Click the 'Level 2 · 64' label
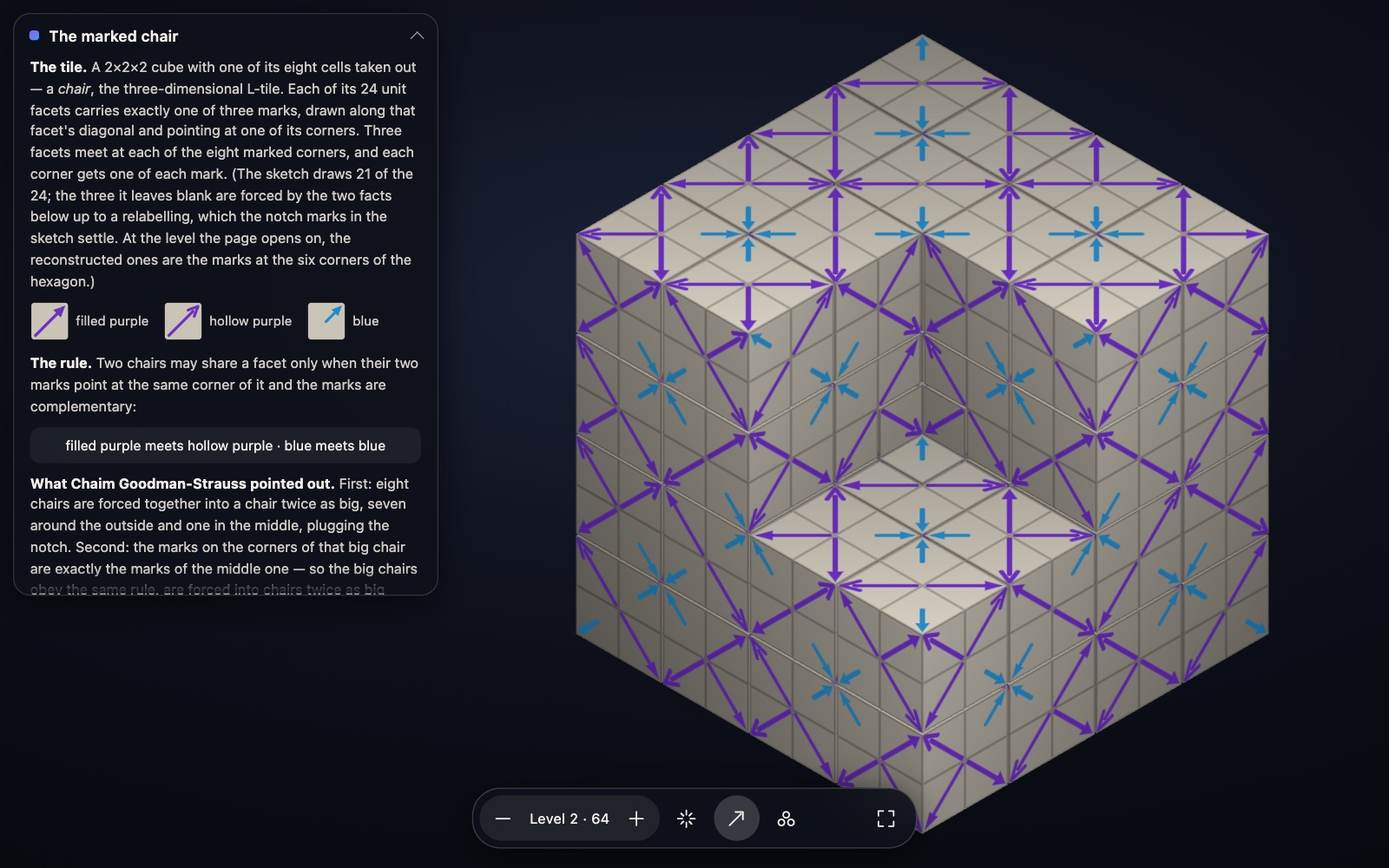The height and width of the screenshot is (868, 1389). [569, 819]
